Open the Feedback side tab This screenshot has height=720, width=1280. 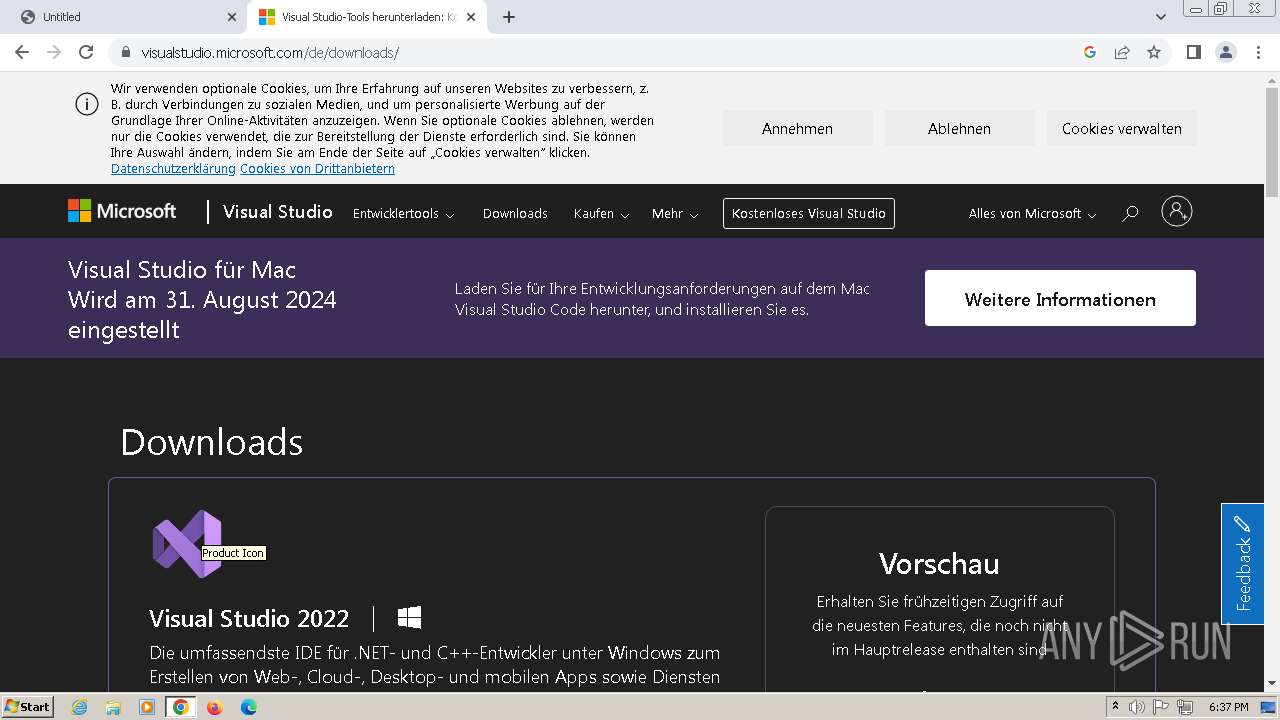(1243, 564)
